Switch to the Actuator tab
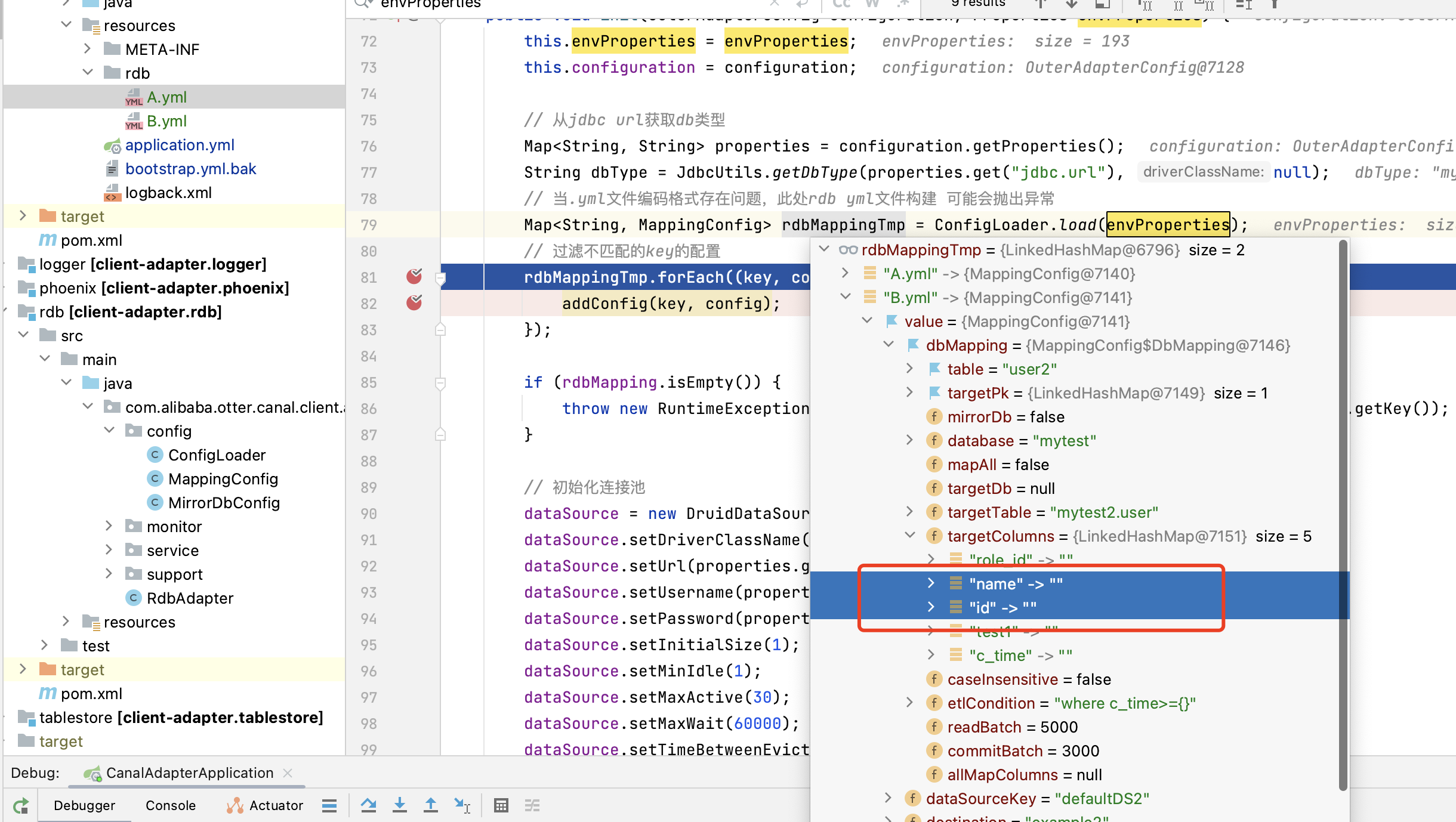1456x822 pixels. click(276, 805)
